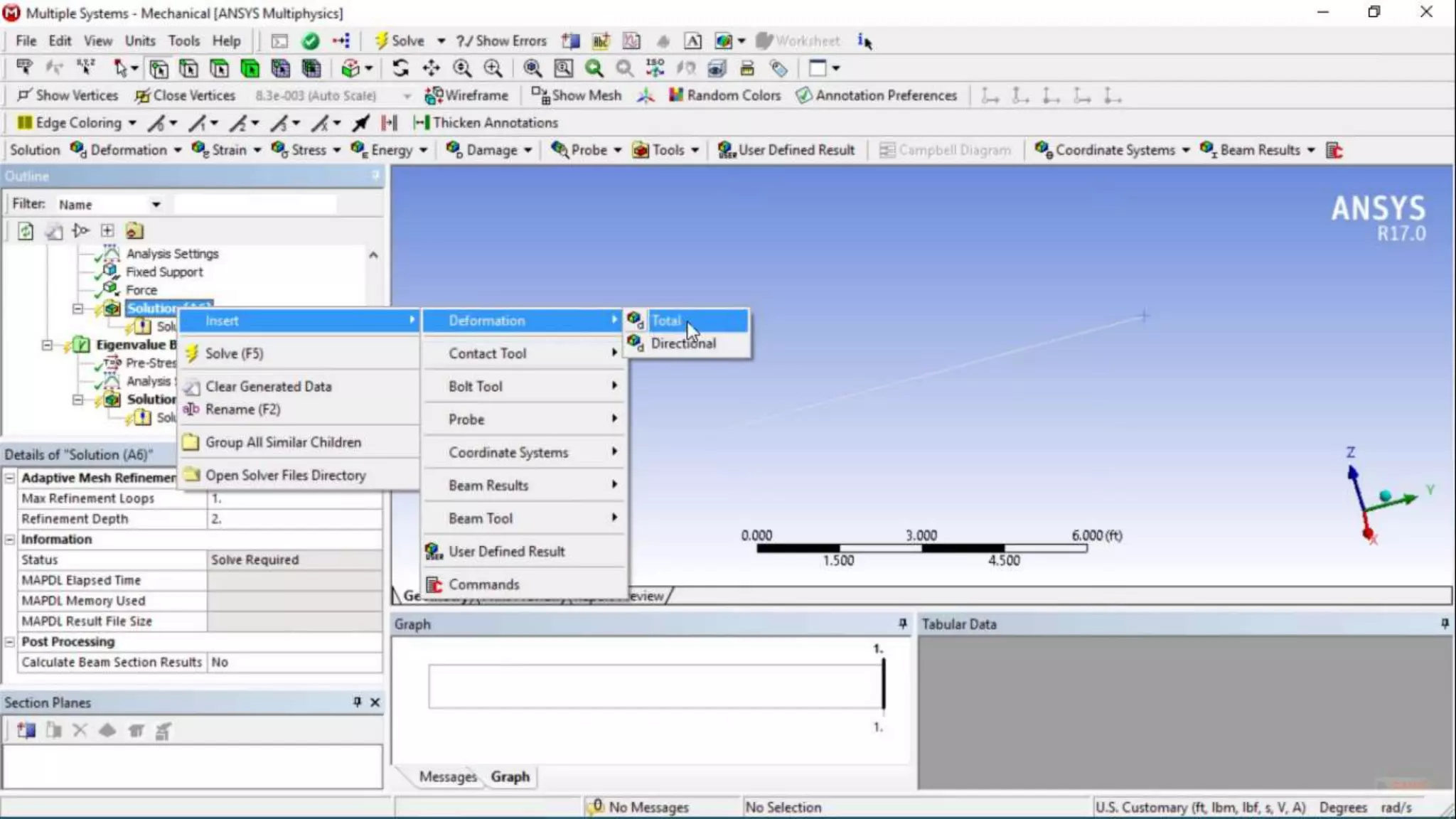Image resolution: width=1456 pixels, height=819 pixels.
Task: Switch to the Messages tab
Action: coord(447,776)
